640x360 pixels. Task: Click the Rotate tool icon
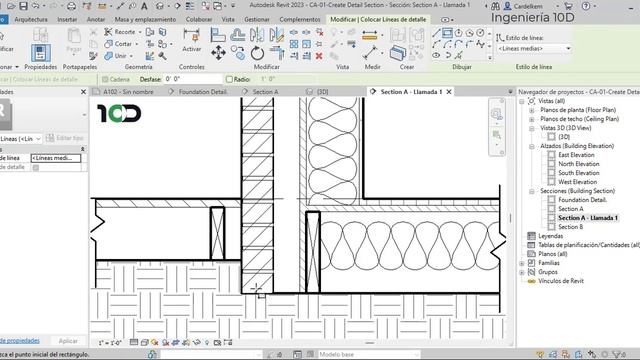tap(257, 53)
